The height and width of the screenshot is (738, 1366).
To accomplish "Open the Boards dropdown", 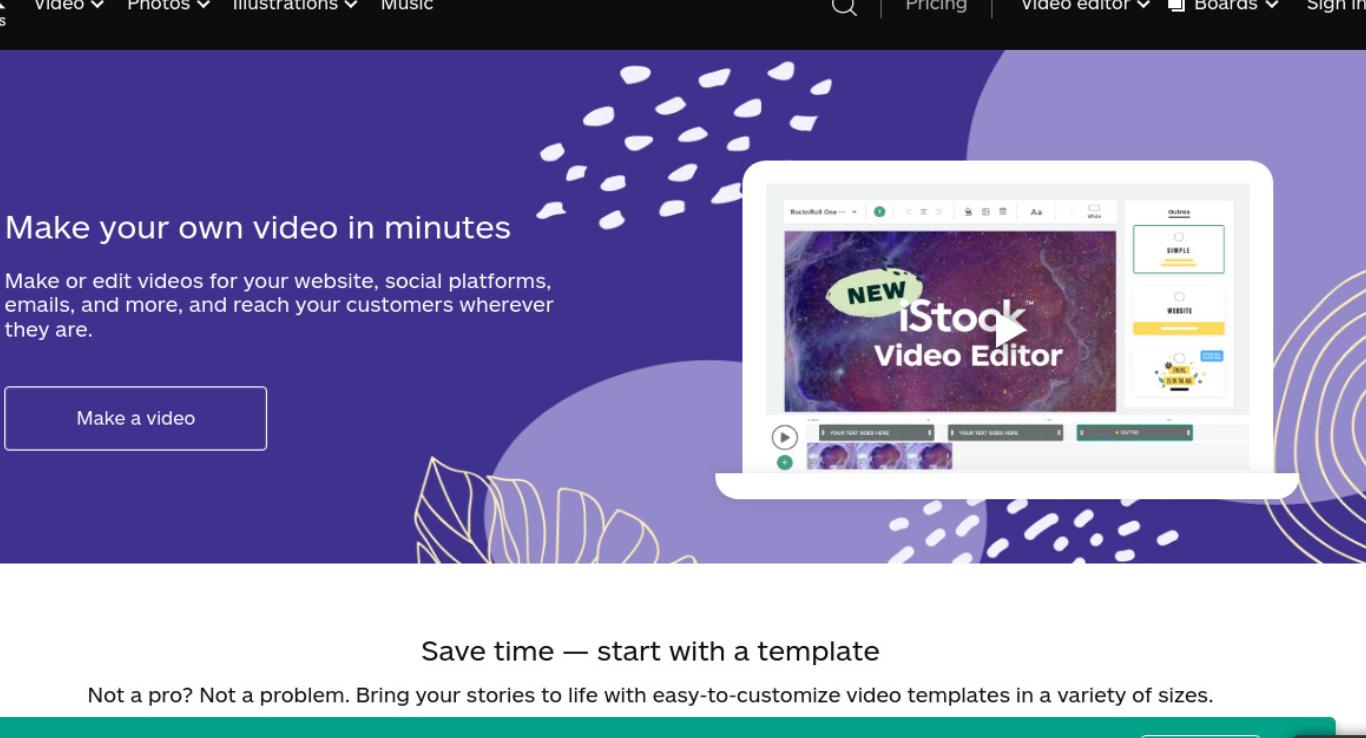I will [x=1224, y=5].
